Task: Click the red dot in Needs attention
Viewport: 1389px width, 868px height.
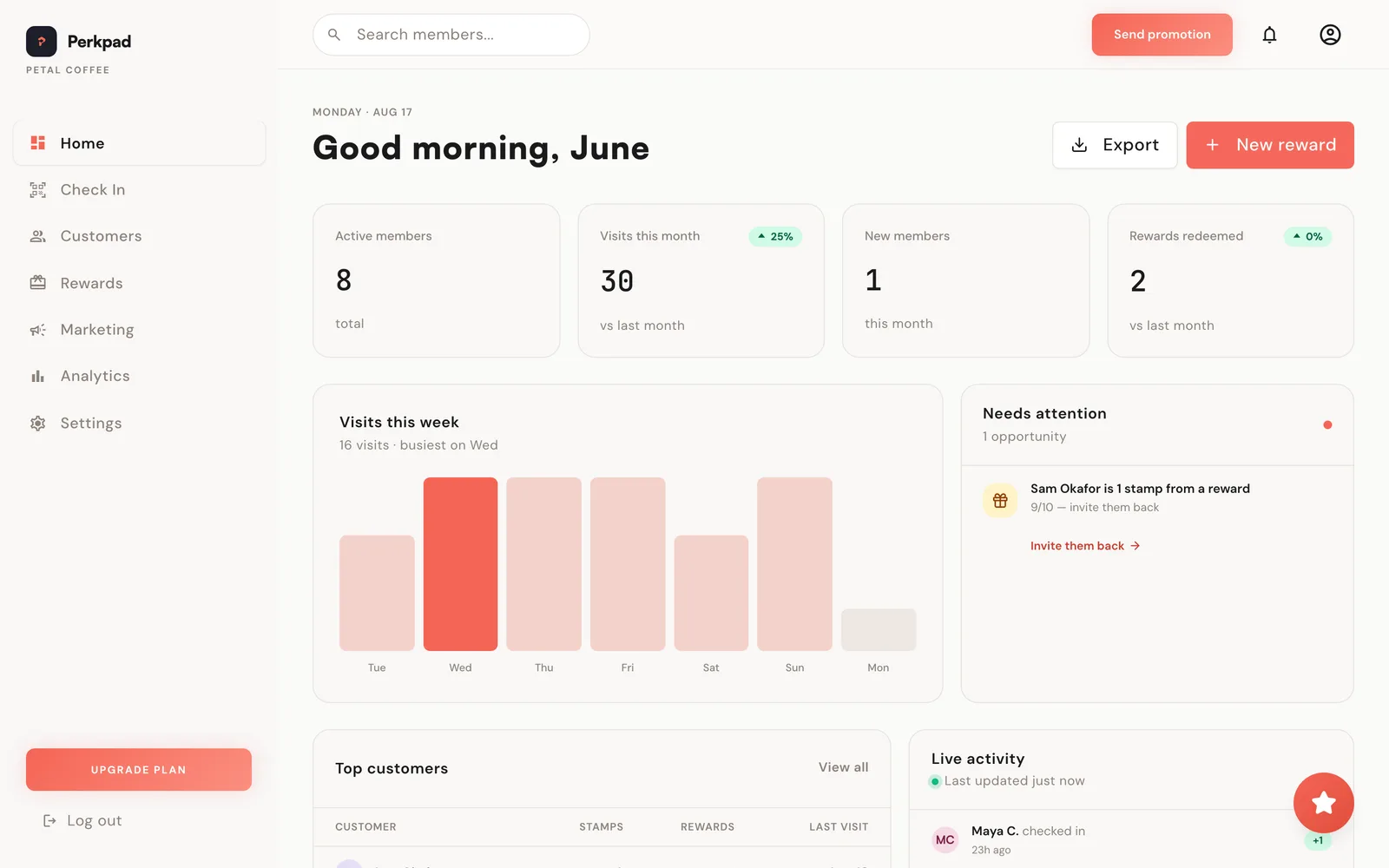Action: pyautogui.click(x=1327, y=424)
